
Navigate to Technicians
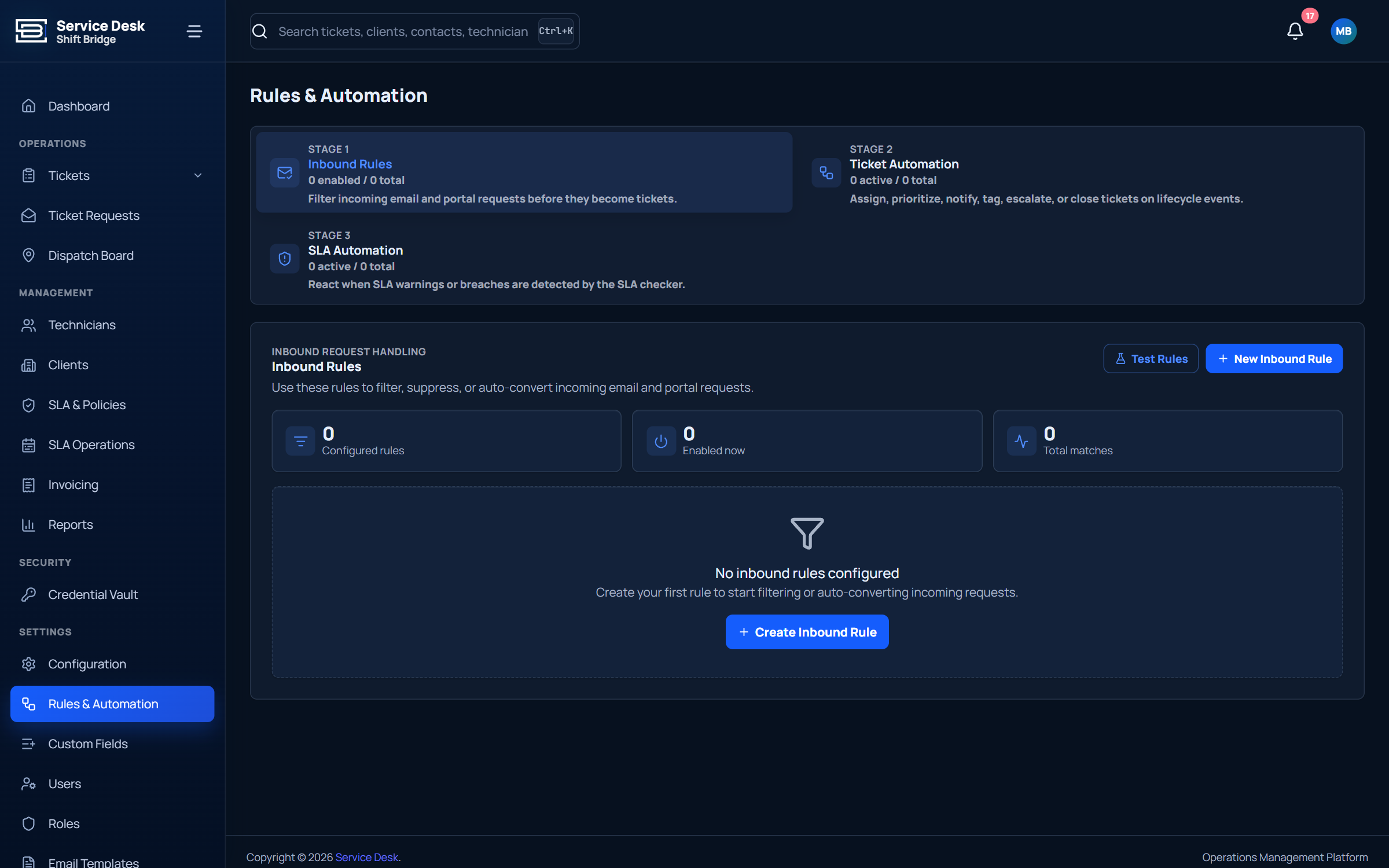coord(112,325)
